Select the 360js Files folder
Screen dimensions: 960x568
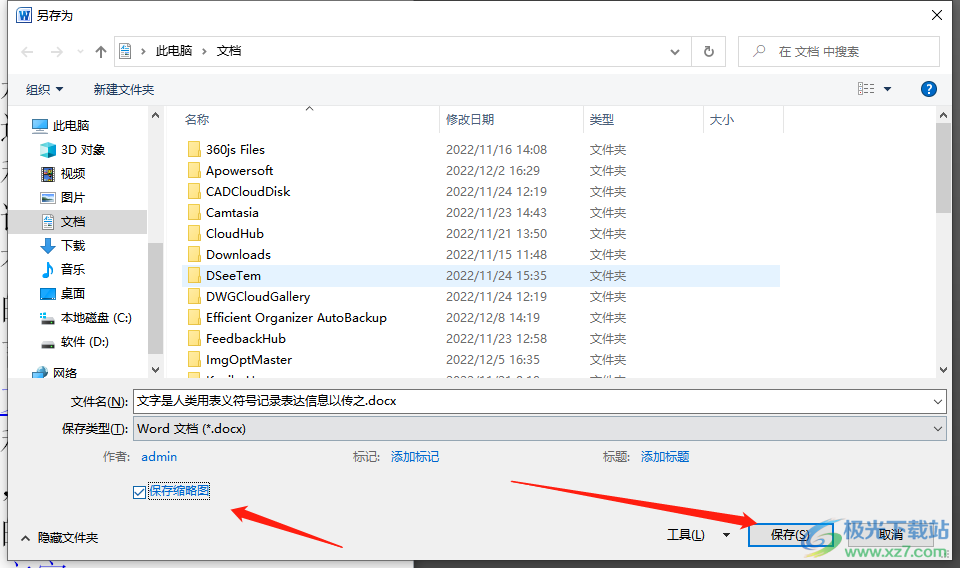click(235, 149)
